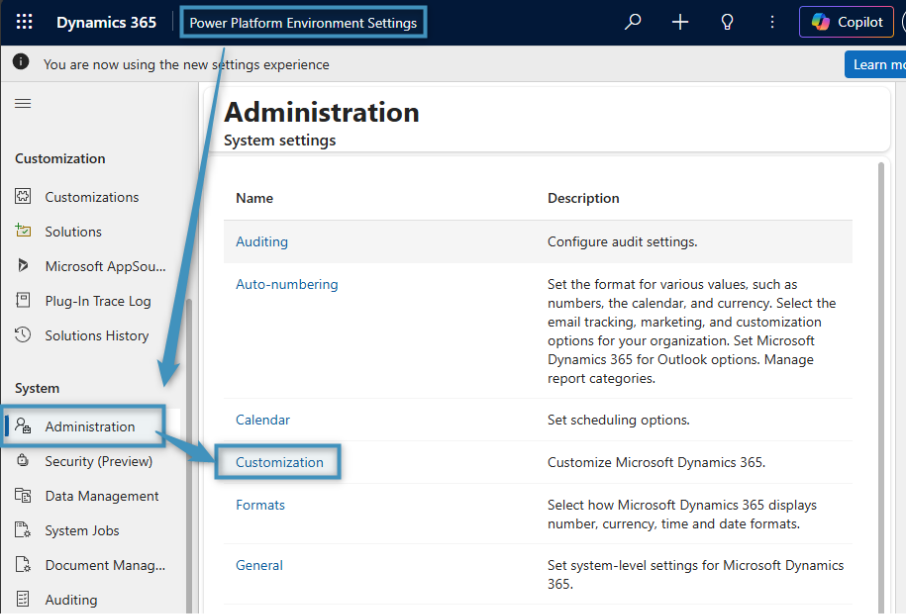Click the sidebar vertical scrollbar

(x=189, y=455)
